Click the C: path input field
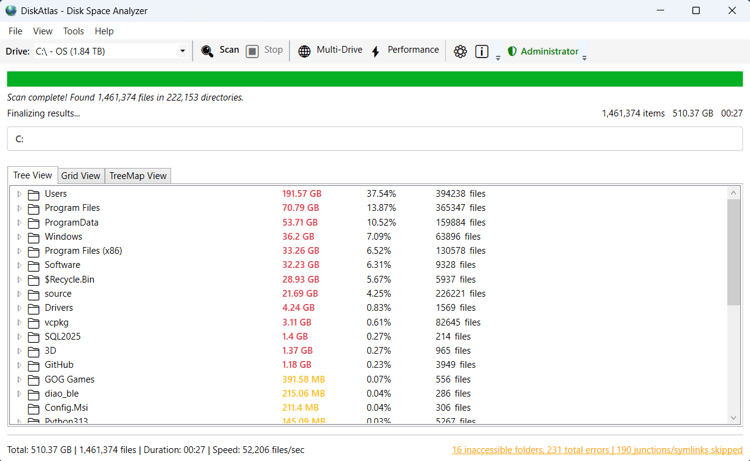This screenshot has height=461, width=750. tap(375, 139)
